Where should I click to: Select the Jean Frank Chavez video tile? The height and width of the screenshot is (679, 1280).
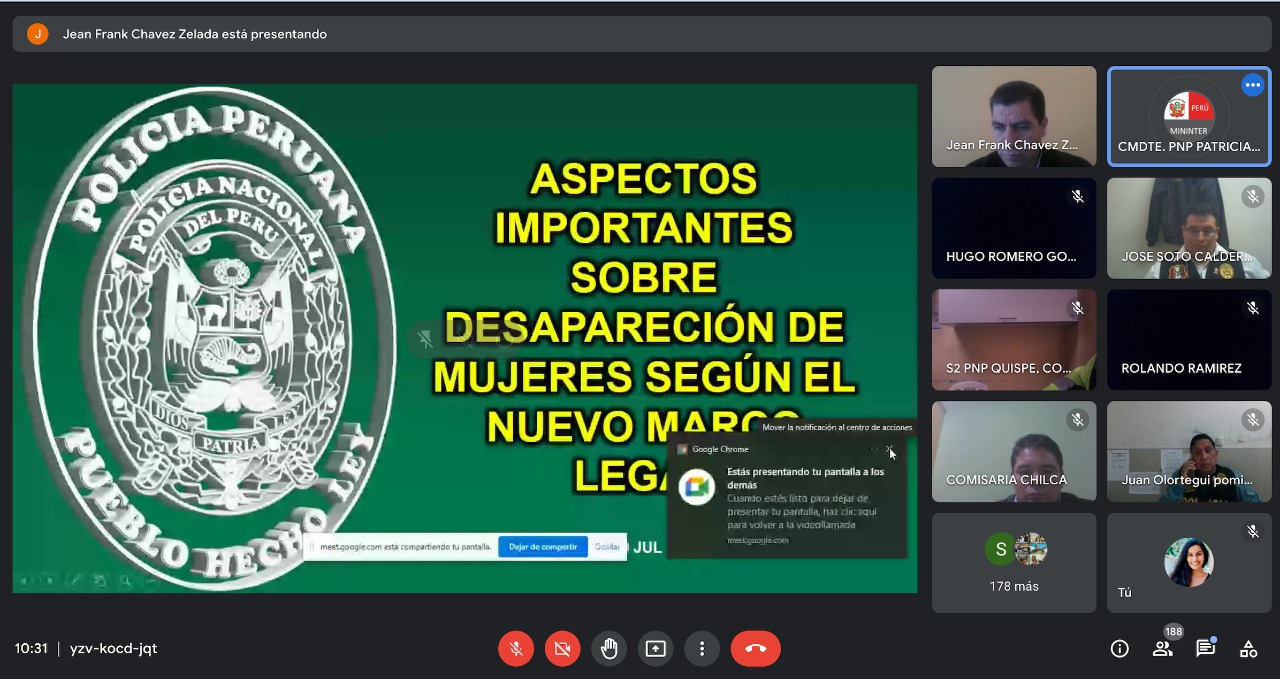coord(1014,116)
